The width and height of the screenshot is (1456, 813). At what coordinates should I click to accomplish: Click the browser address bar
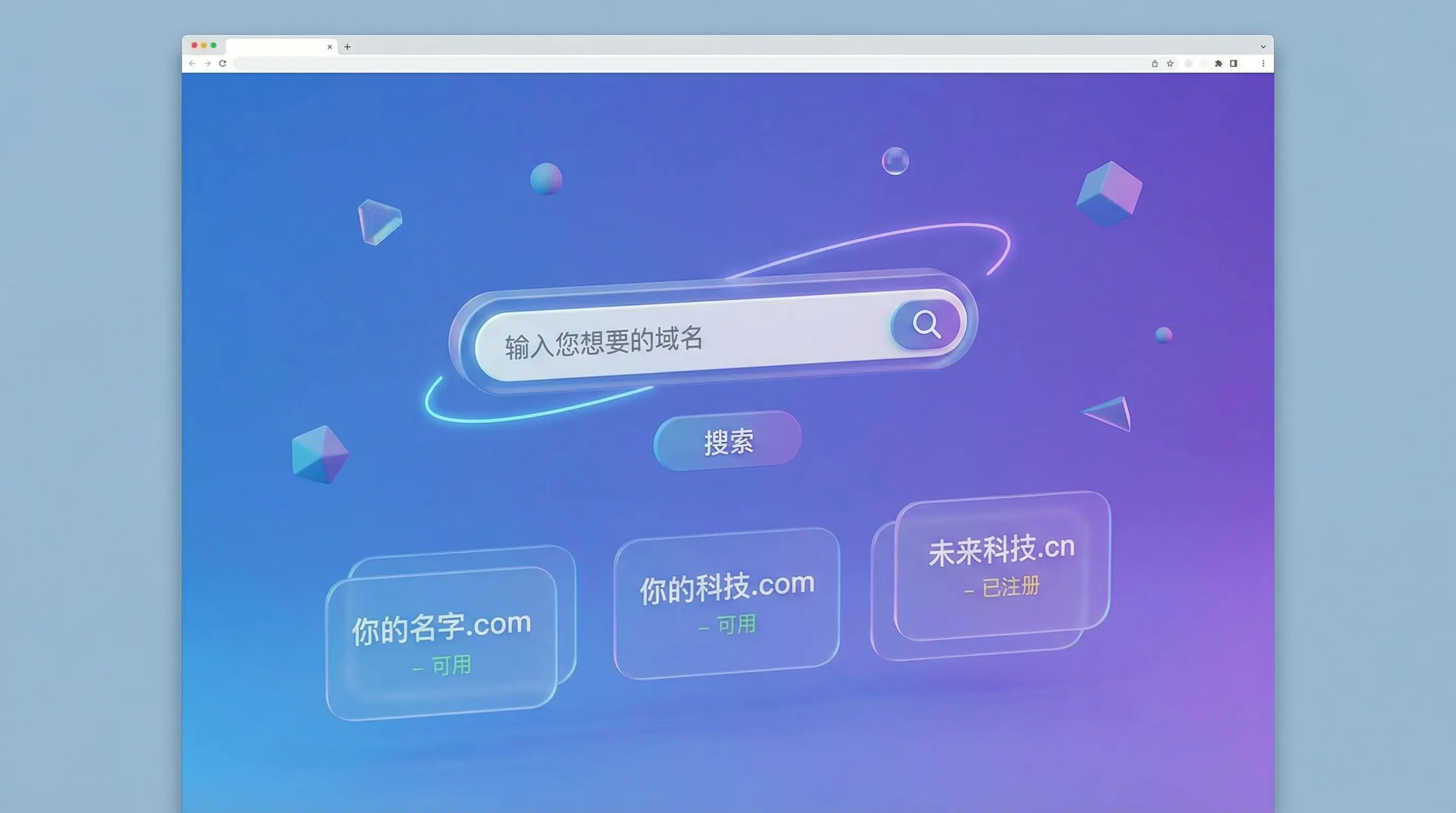pyautogui.click(x=678, y=64)
